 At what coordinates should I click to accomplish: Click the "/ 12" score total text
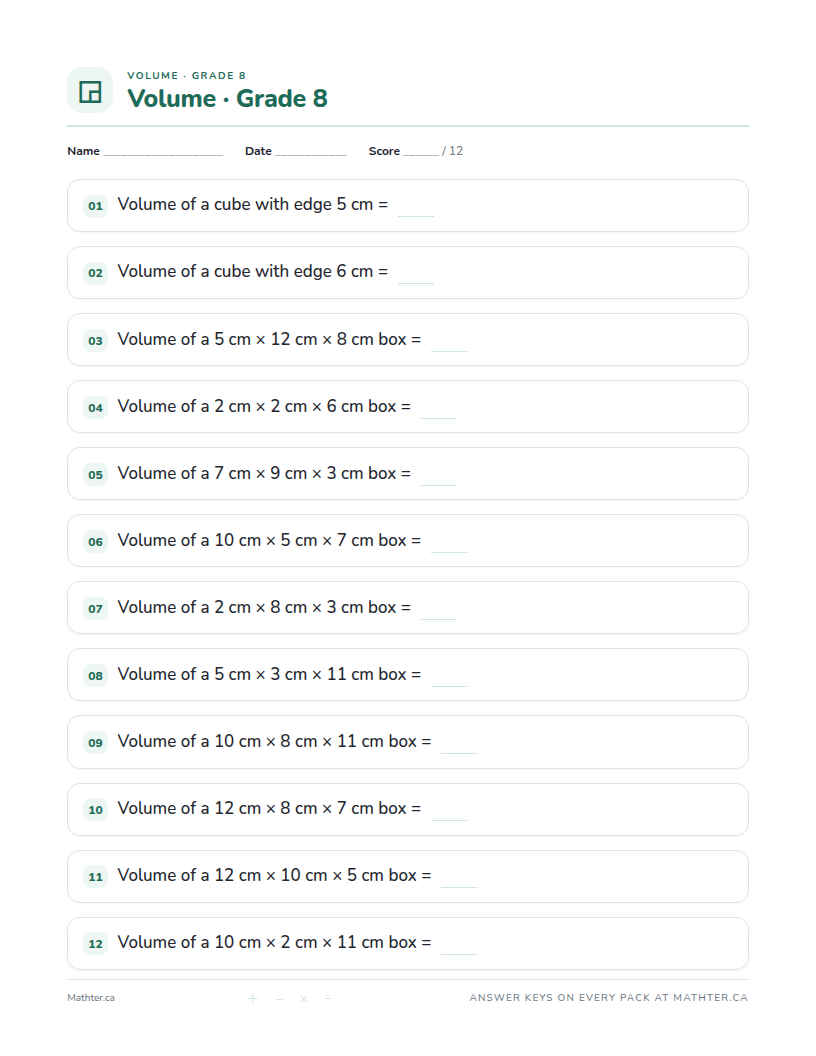tap(452, 151)
